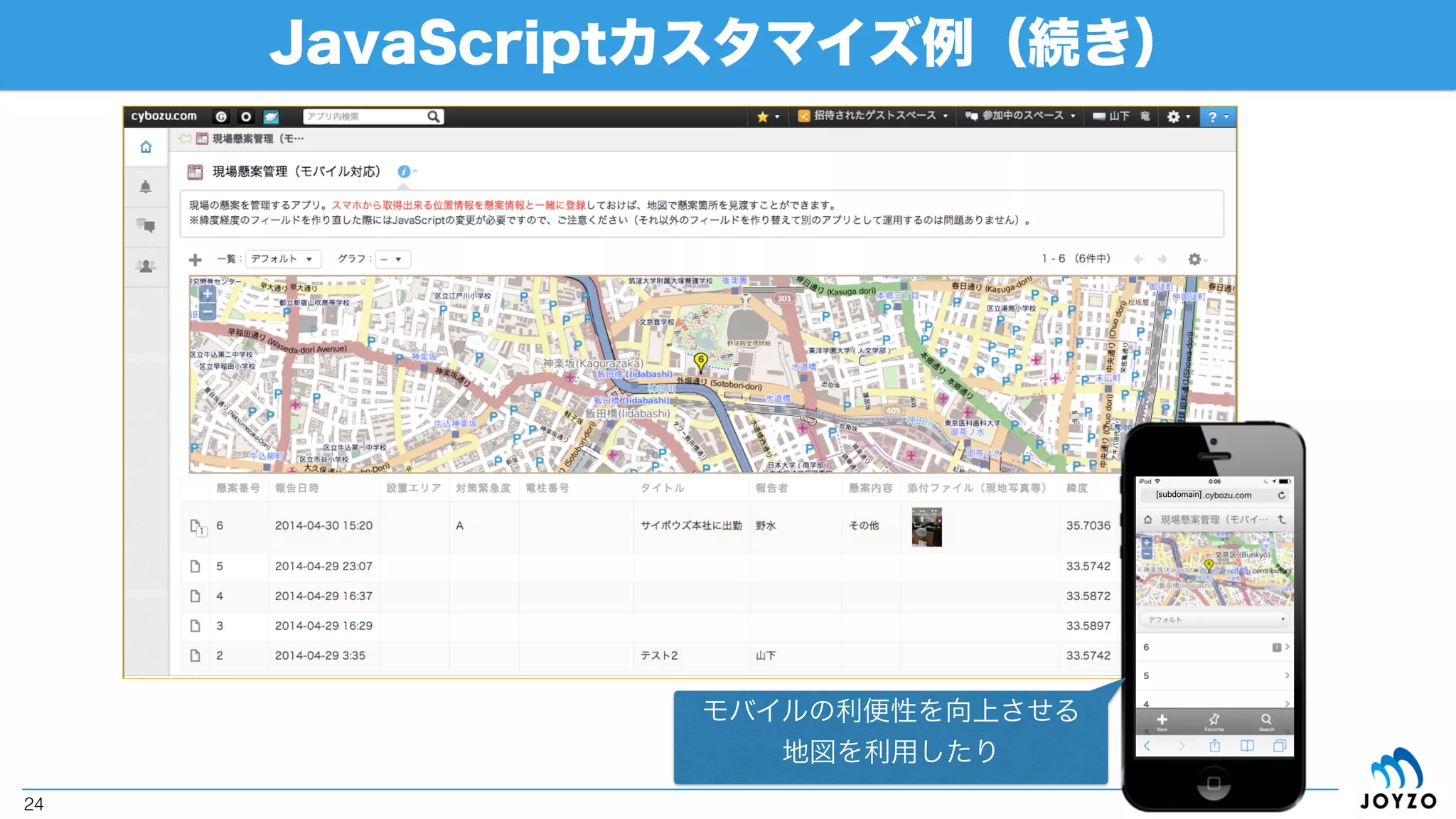The image size is (1456, 819).
Task: Open the help question mark menu
Action: 1218,117
